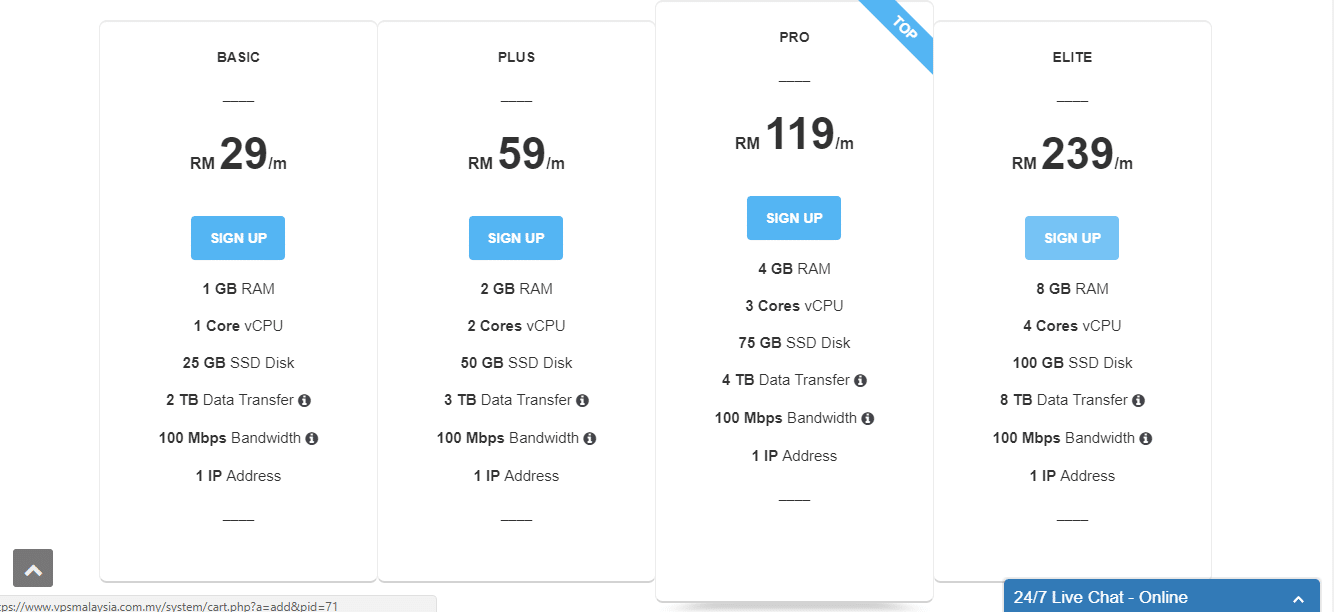Screen dimensions: 1334x612
Task: Click SIGN UP on the Pro plan
Action: coord(794,217)
